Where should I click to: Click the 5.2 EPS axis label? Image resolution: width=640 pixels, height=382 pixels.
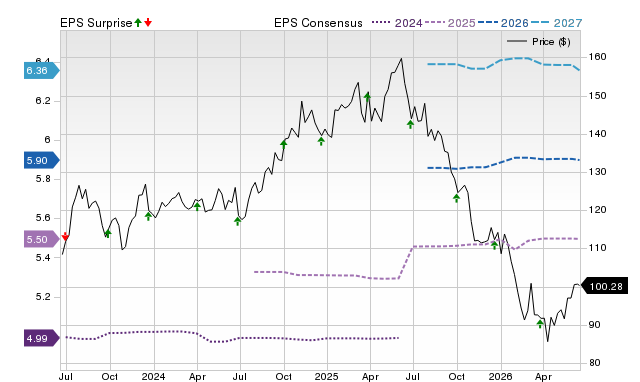pos(43,296)
